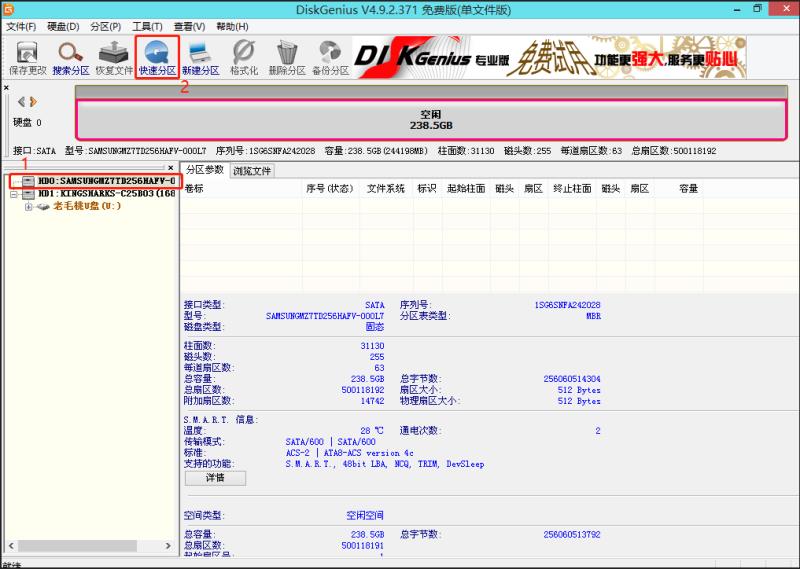Launch Recover Files (恢复文件) tool
The image size is (800, 569).
pyautogui.click(x=114, y=58)
